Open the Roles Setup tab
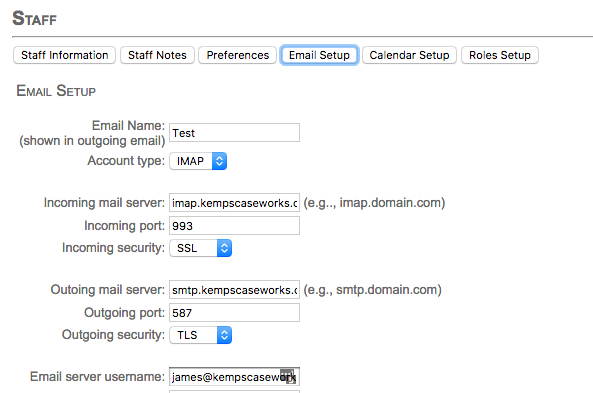This screenshot has width=593, height=393. (x=500, y=55)
